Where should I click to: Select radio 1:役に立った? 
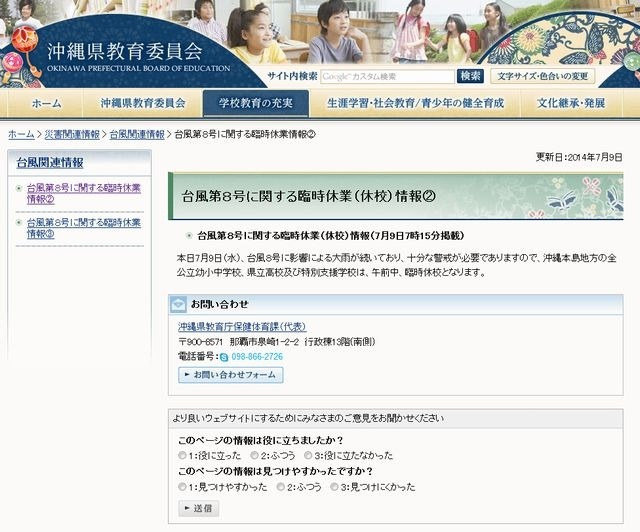point(182,455)
